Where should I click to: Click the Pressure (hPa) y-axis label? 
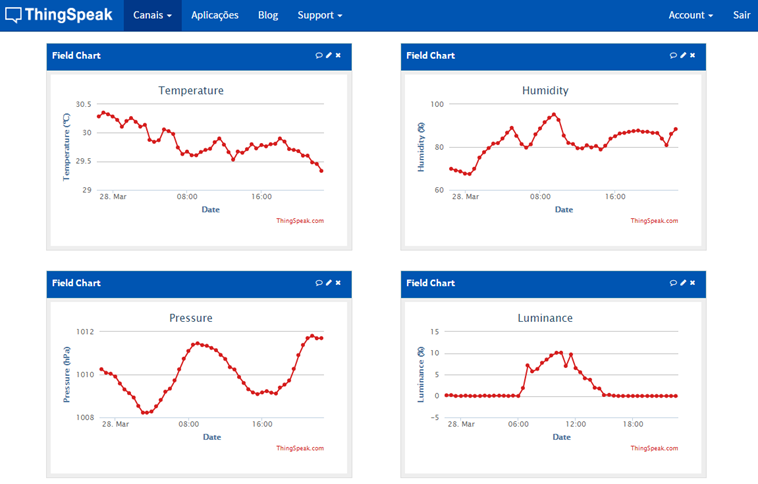coord(66,374)
